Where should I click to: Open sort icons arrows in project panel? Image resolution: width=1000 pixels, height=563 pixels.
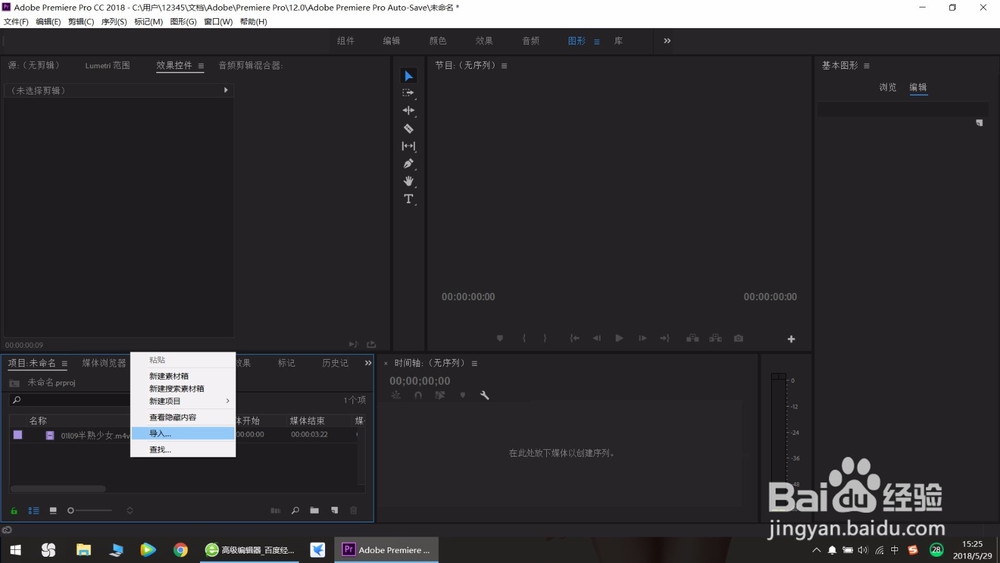click(x=129, y=511)
